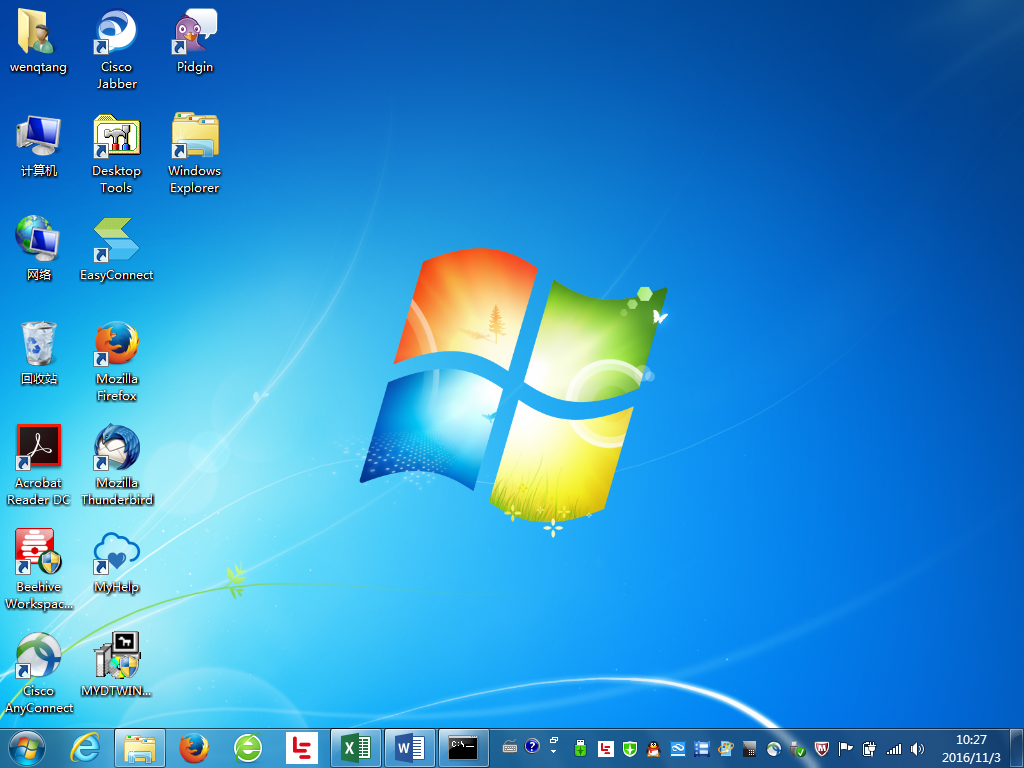Open the wenqtang user folder icon

tap(38, 40)
